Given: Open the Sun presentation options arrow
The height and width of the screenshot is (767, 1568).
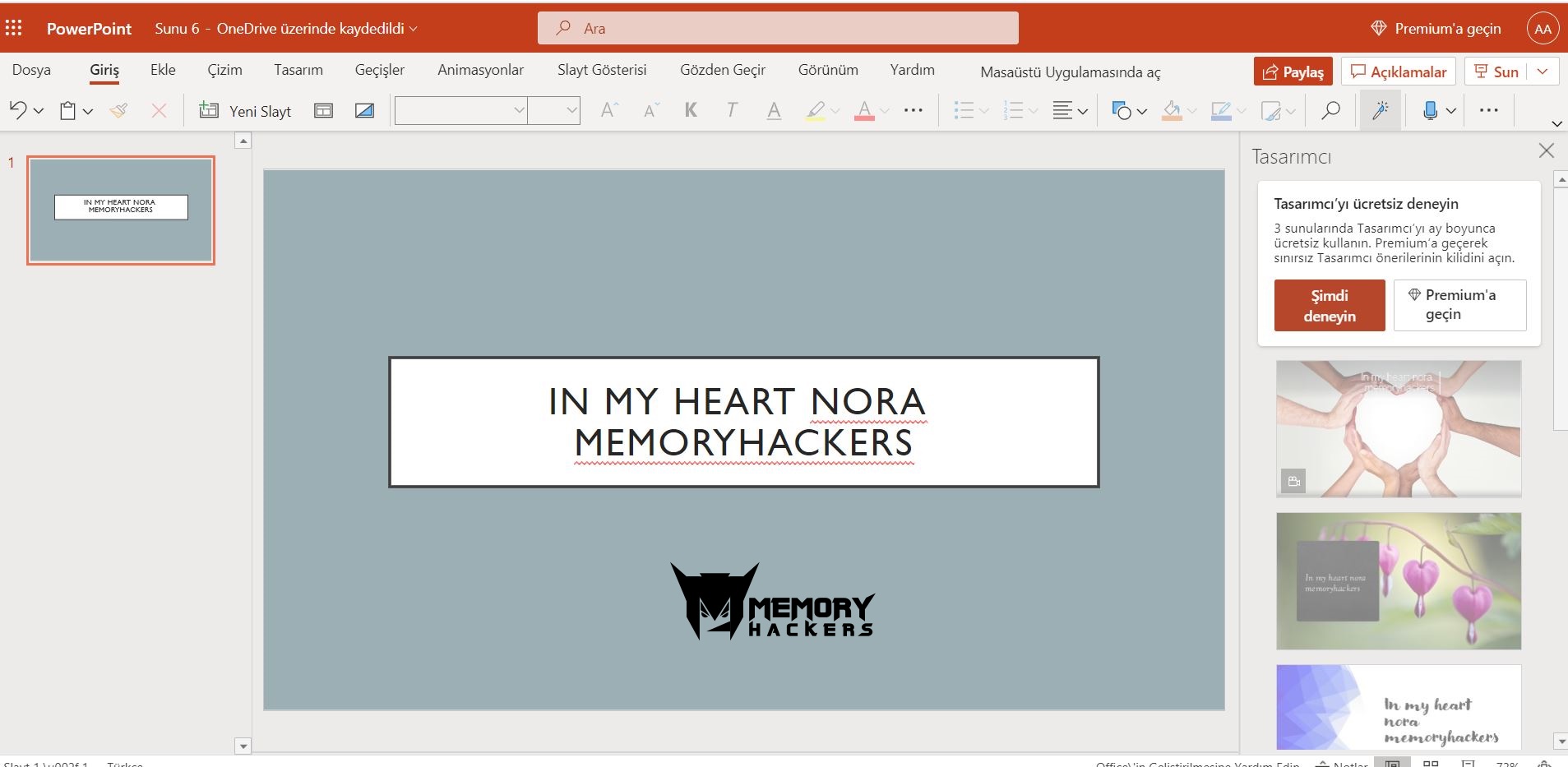Looking at the screenshot, I should click(x=1543, y=72).
